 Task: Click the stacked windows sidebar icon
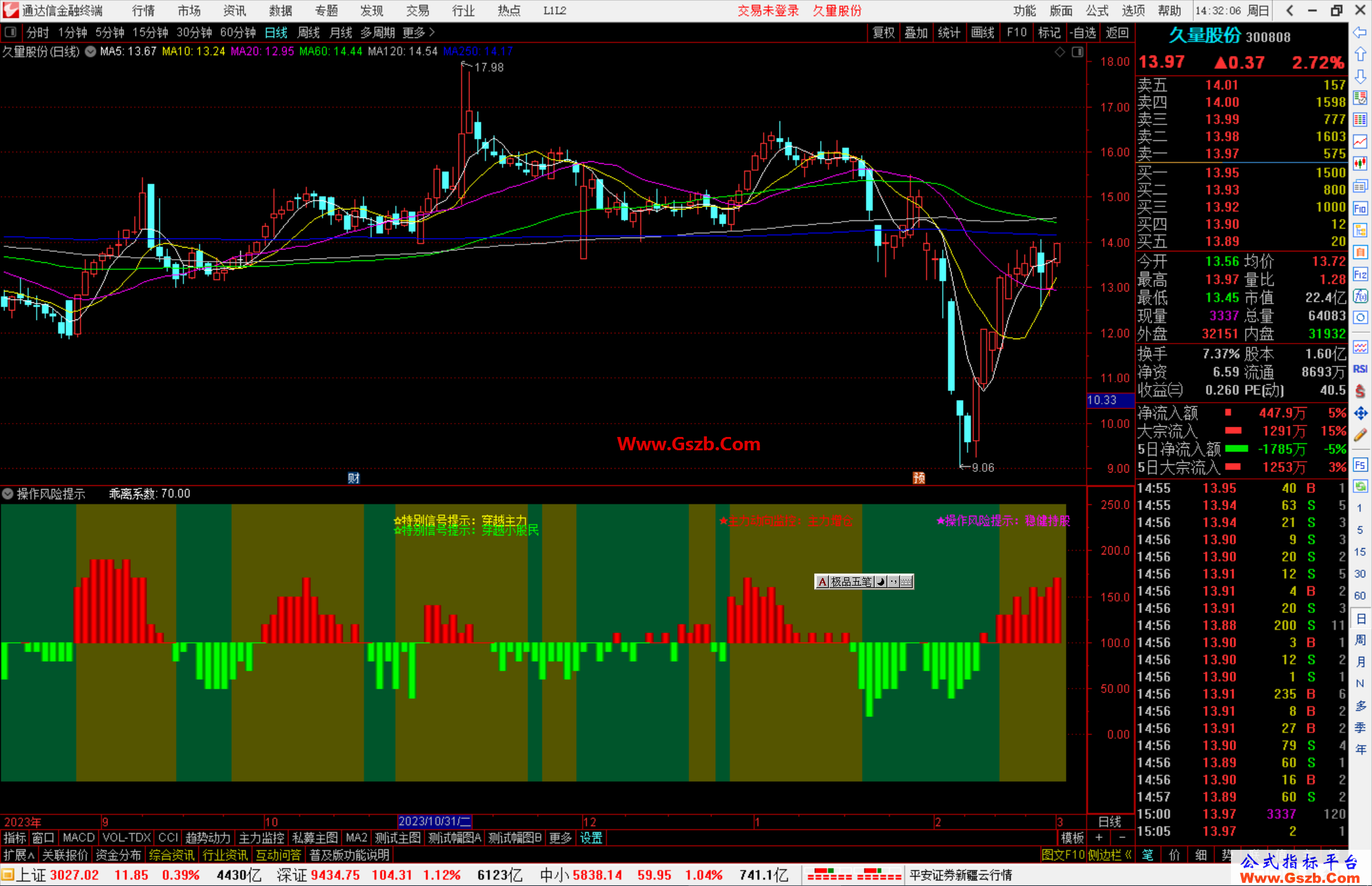pyautogui.click(x=1360, y=186)
